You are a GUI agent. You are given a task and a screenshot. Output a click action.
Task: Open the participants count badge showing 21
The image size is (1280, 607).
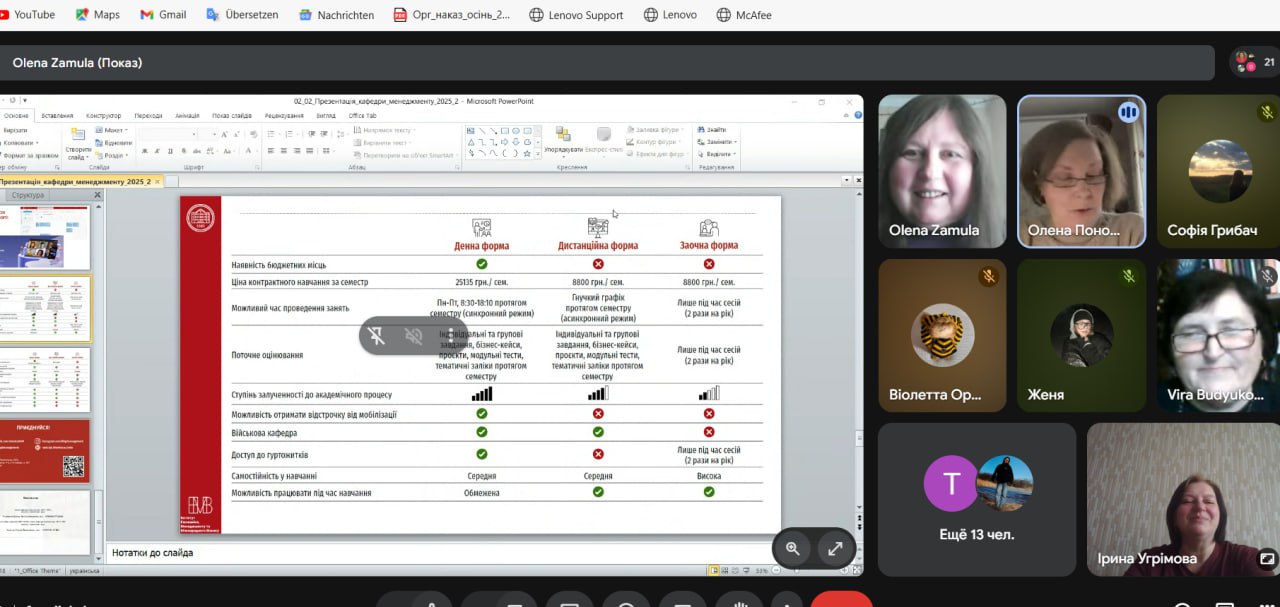[1256, 62]
